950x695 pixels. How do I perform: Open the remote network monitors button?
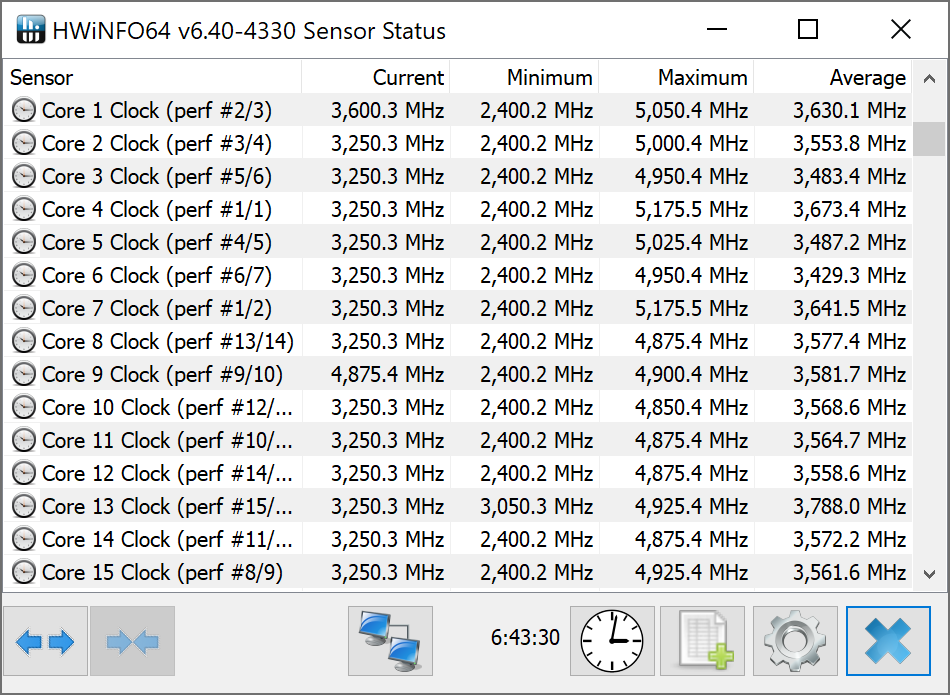pyautogui.click(x=390, y=641)
